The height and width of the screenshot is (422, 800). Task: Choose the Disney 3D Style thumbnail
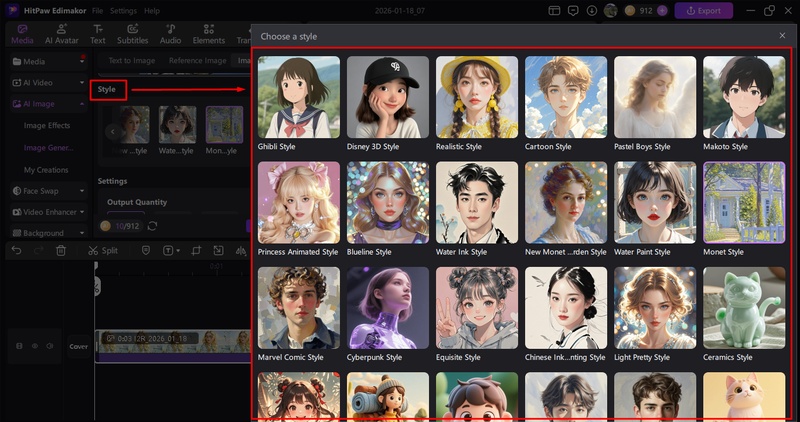[388, 97]
